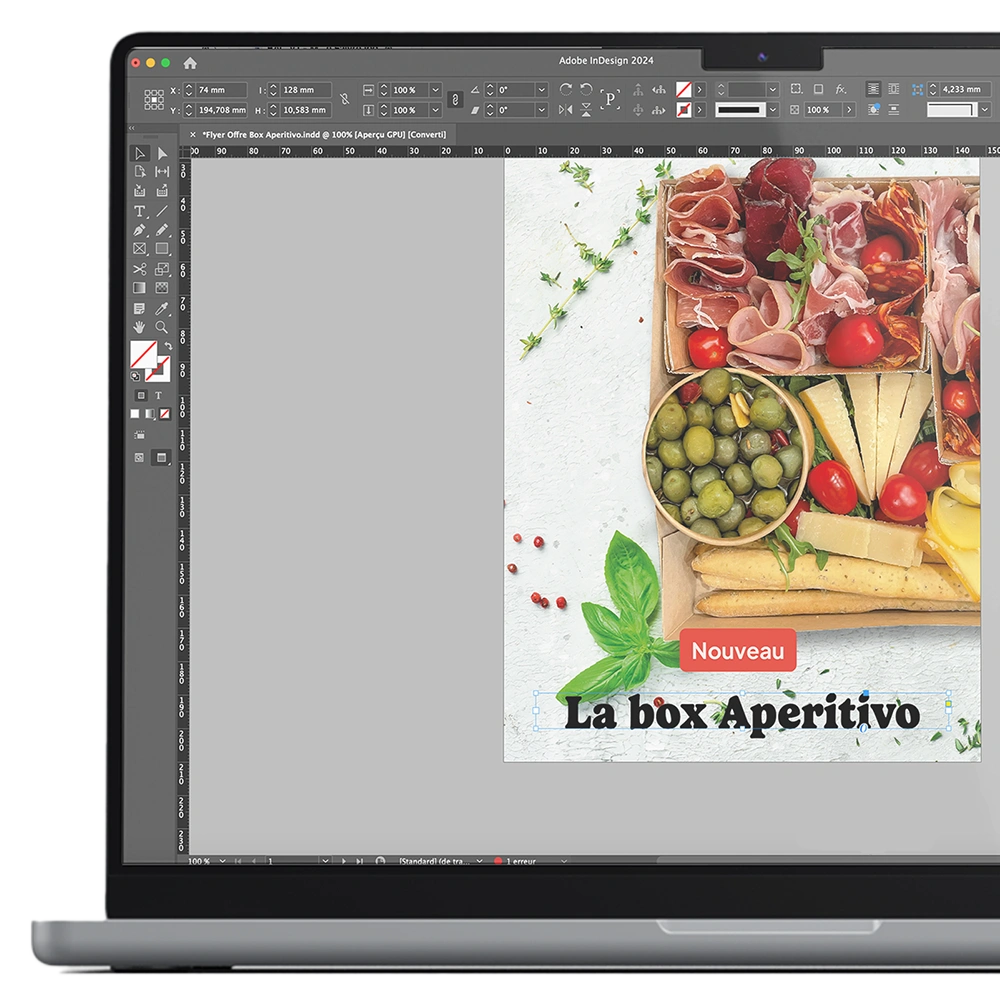Open the horizontal scale percentage dropdown
The width and height of the screenshot is (1000, 1000).
(435, 90)
